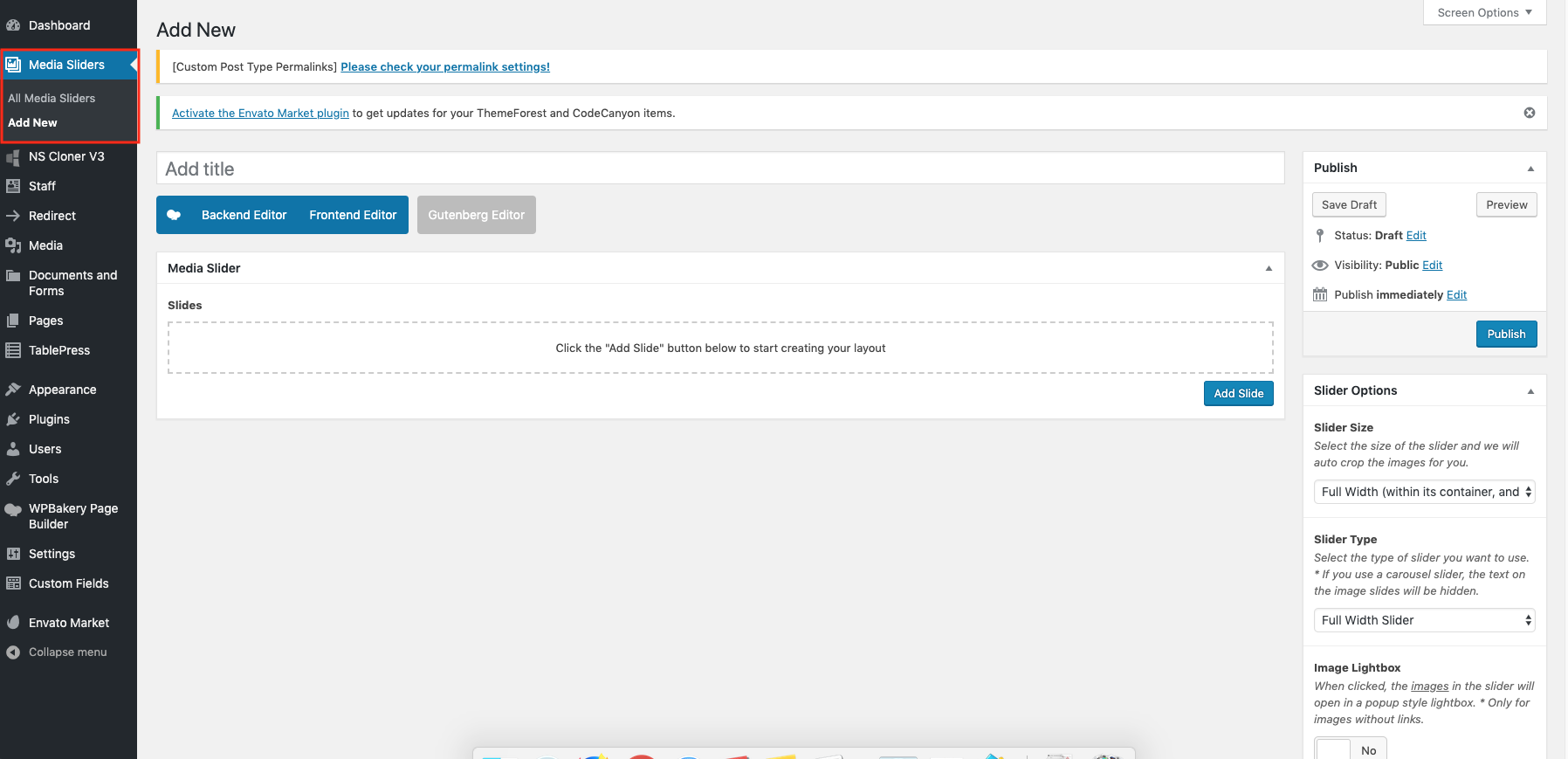The width and height of the screenshot is (1568, 759).
Task: Click the Visibility eye icon in Publish box
Action: [x=1320, y=266]
